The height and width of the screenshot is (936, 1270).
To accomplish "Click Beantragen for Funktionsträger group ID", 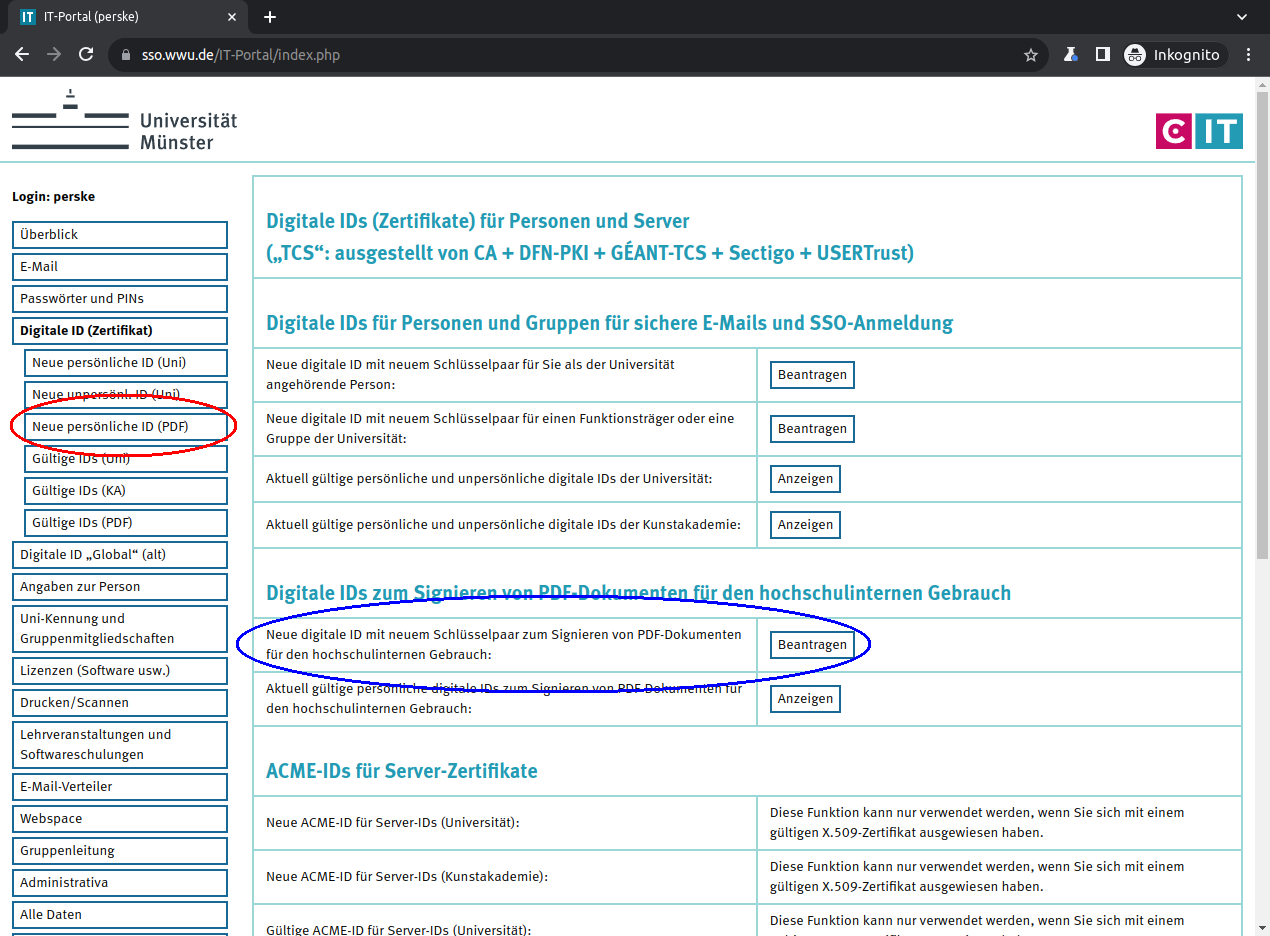I will click(x=812, y=429).
